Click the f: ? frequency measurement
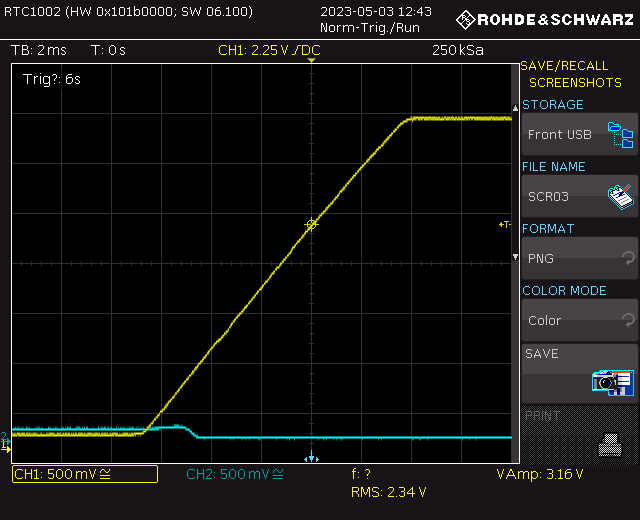 (x=361, y=474)
